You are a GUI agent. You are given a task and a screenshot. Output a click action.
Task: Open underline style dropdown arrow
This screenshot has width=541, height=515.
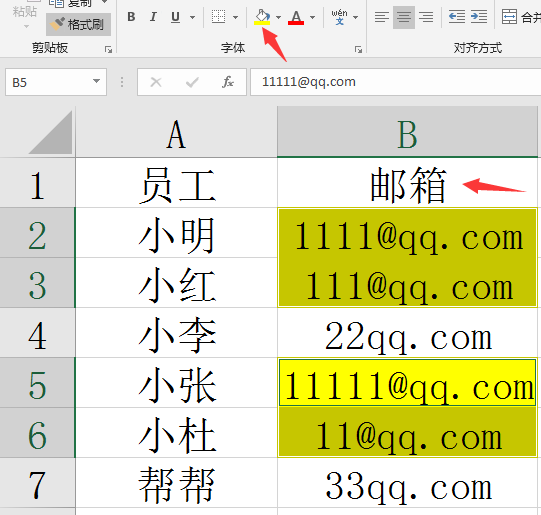[193, 17]
